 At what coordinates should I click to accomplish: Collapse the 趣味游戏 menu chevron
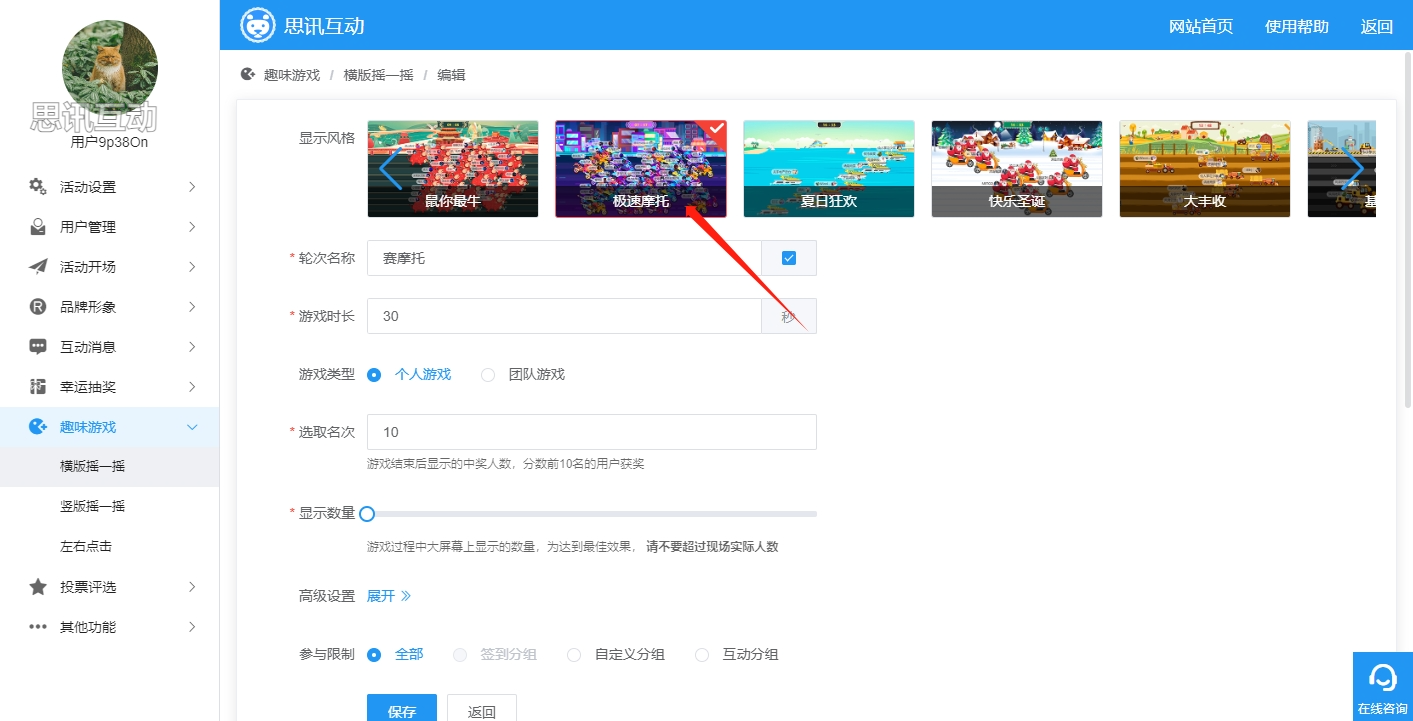tap(192, 427)
